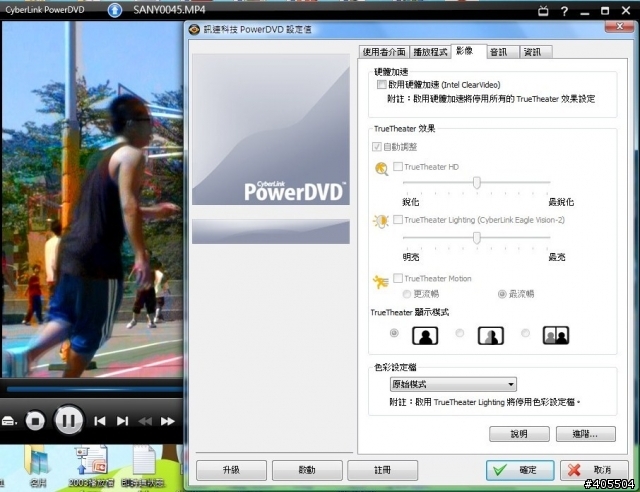This screenshot has height=492, width=640.
Task: Click the TrueTheater Motion runner icon
Action: point(380,281)
